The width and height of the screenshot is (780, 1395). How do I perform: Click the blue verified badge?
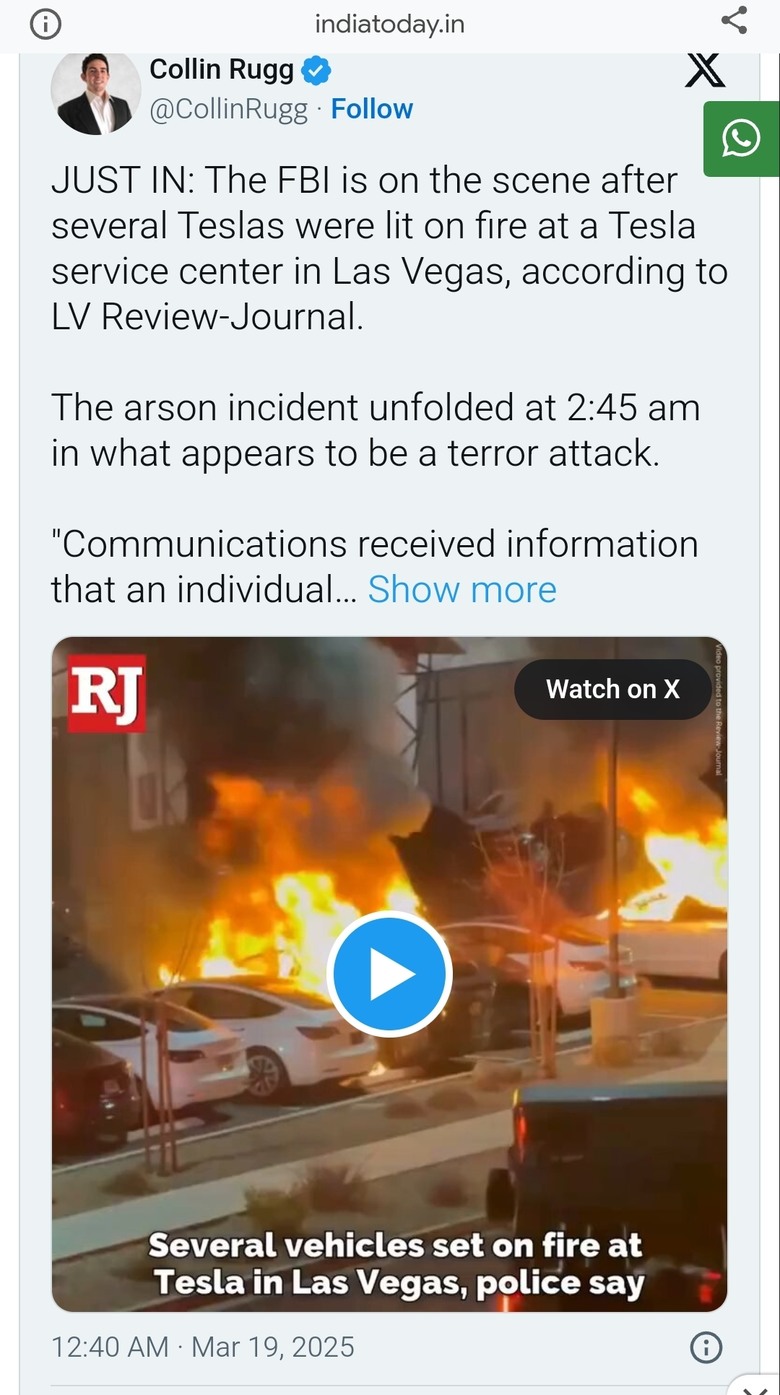tap(316, 71)
